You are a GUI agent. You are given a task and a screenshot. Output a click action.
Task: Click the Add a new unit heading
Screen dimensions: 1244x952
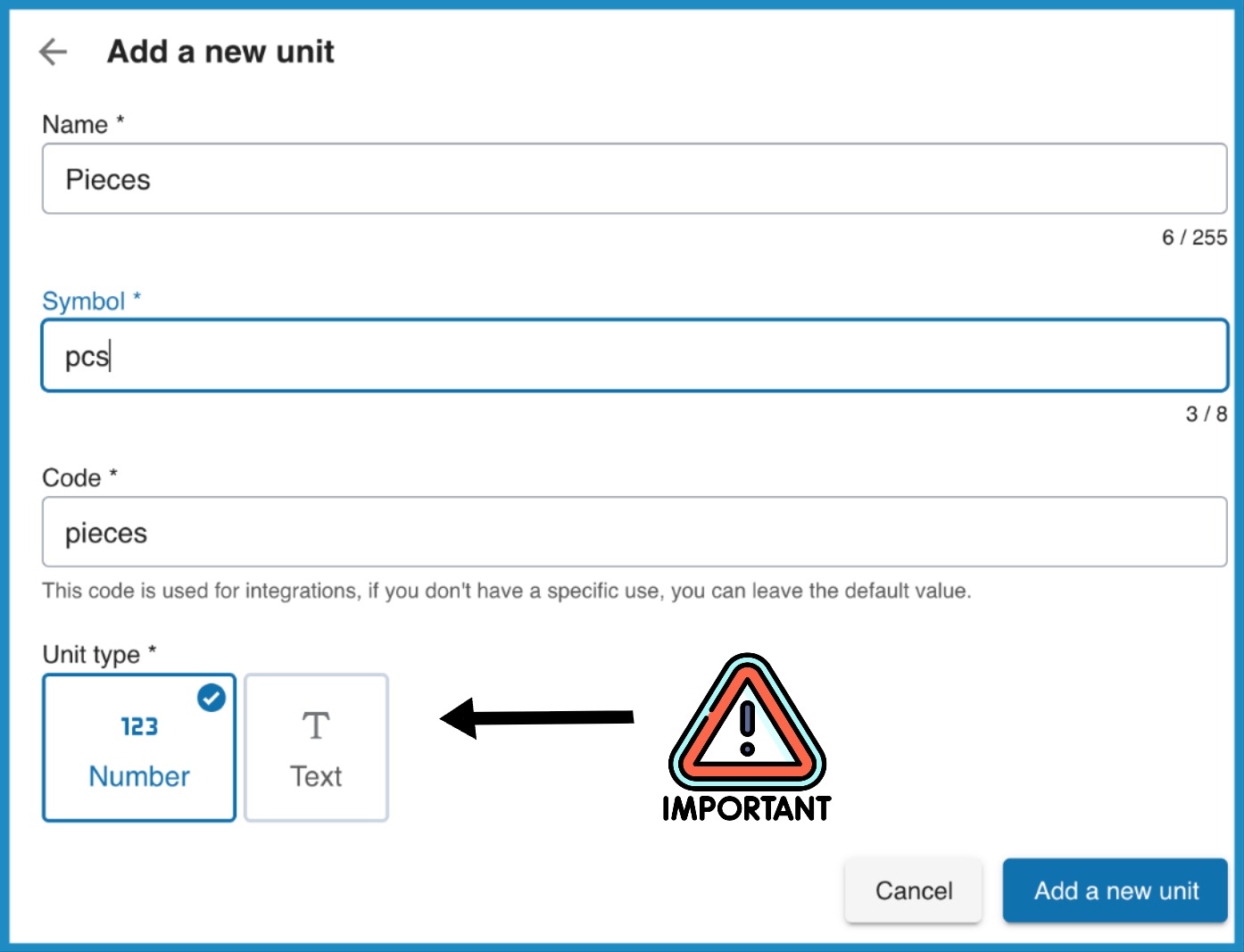220,52
